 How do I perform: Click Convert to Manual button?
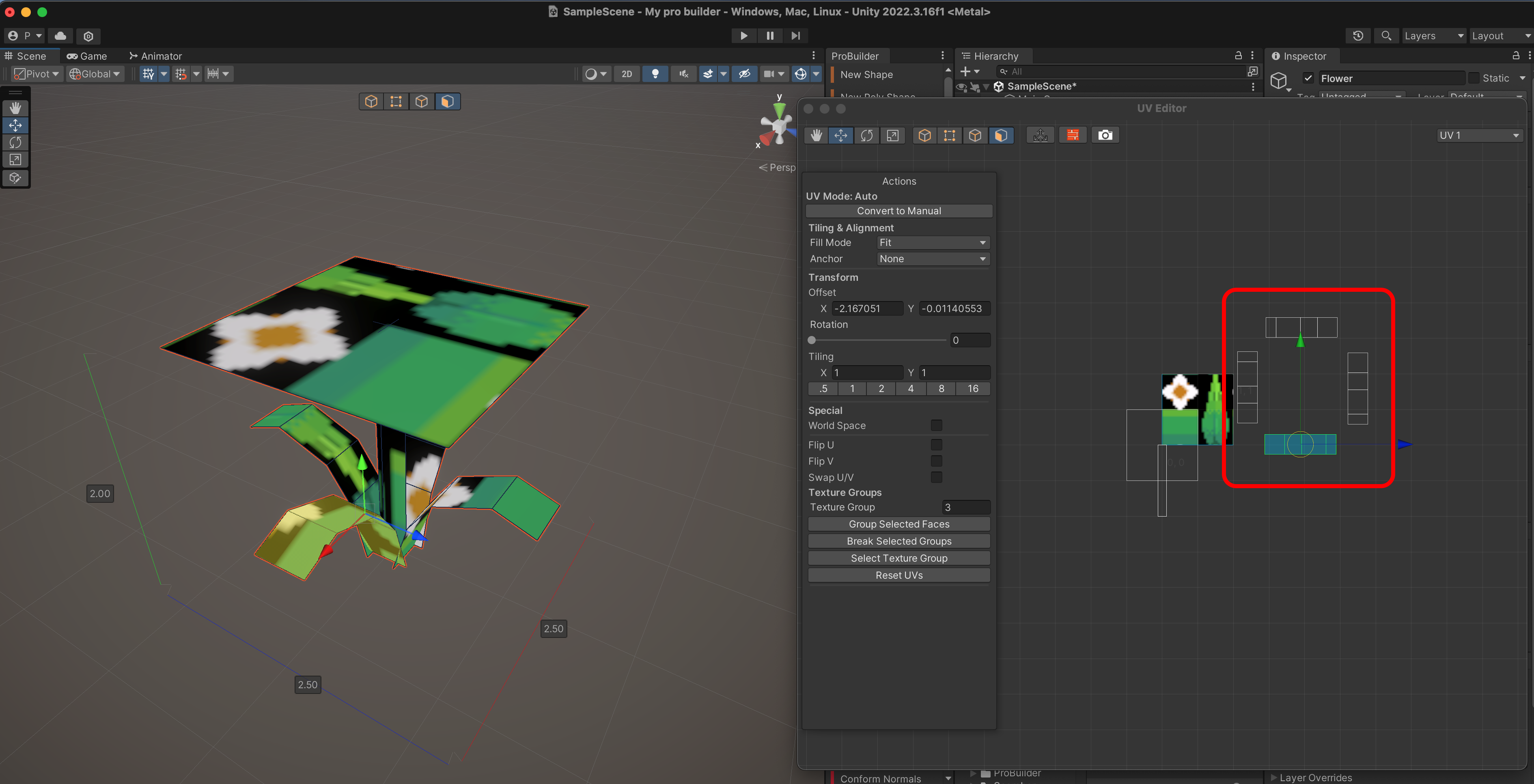point(898,211)
